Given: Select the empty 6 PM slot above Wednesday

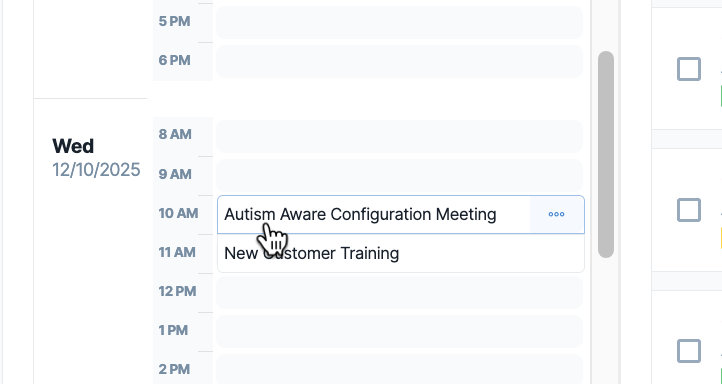Looking at the screenshot, I should pos(399,61).
